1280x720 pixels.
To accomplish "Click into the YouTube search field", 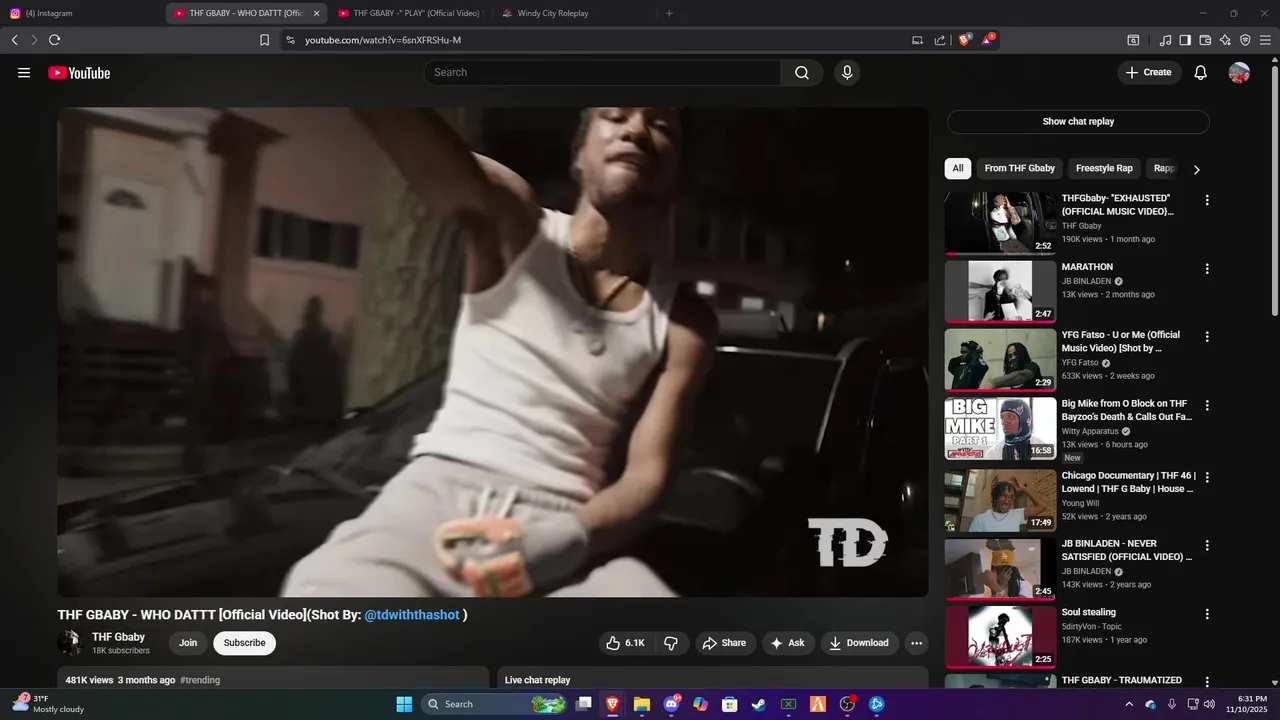I will [x=602, y=72].
